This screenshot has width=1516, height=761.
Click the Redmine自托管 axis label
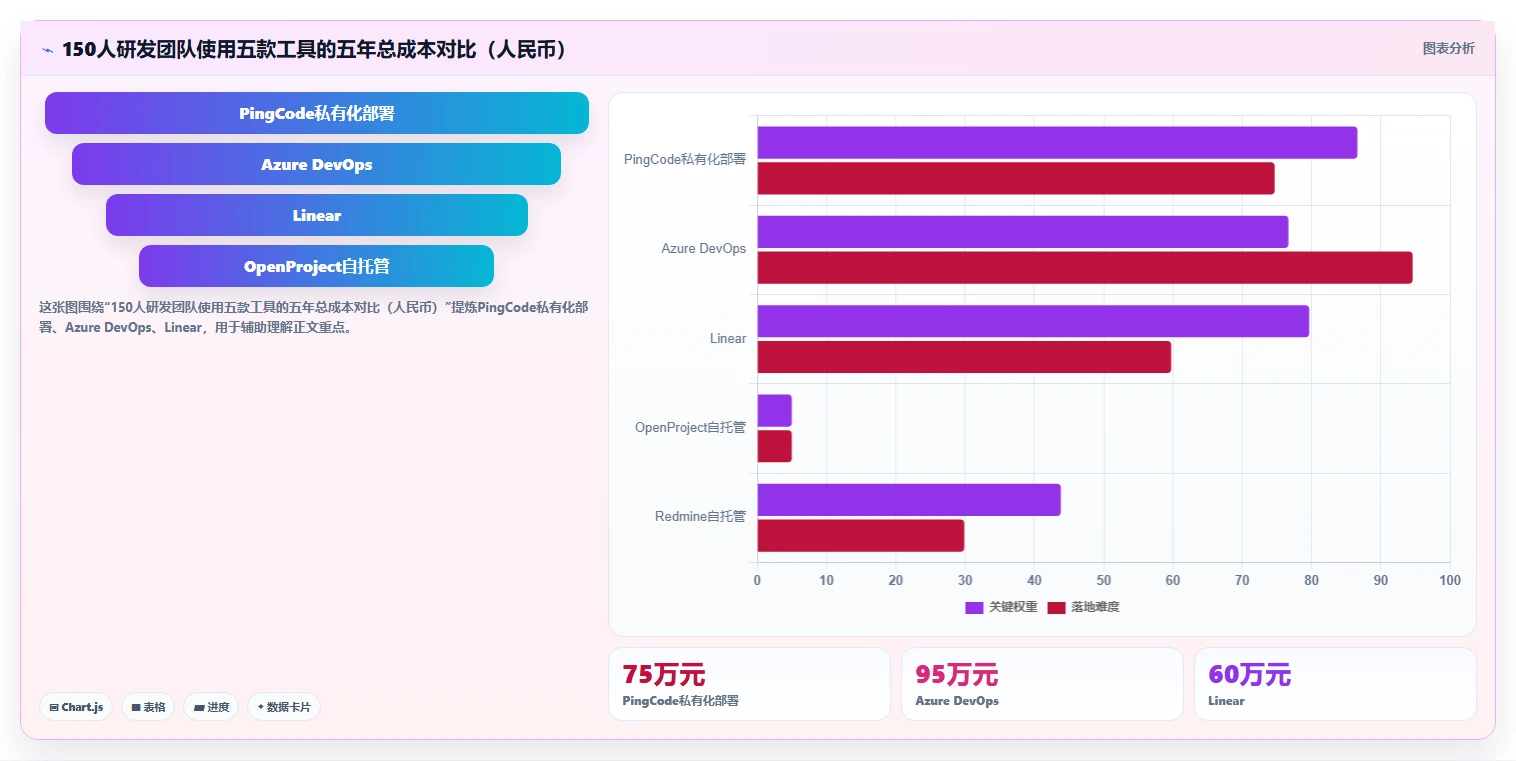click(x=701, y=516)
